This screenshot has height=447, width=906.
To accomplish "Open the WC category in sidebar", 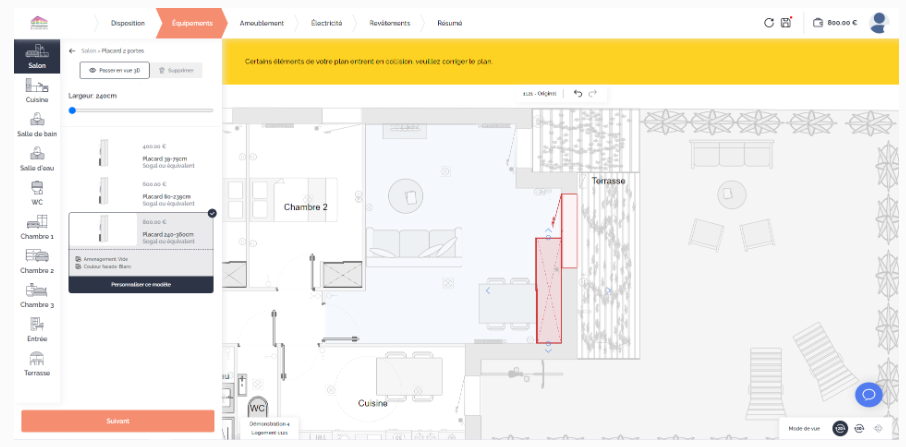I will [x=37, y=192].
